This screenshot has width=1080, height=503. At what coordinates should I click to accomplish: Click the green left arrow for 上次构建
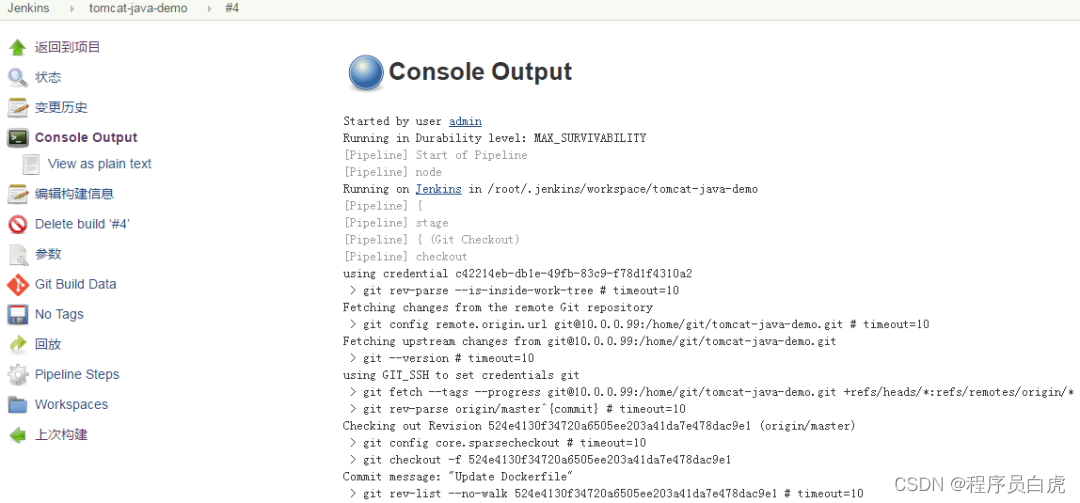coord(18,435)
